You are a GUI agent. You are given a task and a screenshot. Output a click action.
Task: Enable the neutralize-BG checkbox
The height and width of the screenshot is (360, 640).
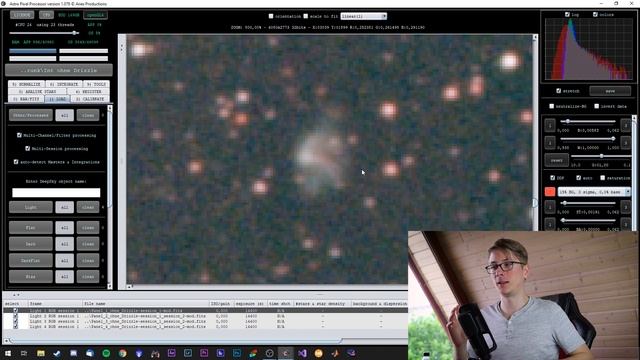click(552, 106)
